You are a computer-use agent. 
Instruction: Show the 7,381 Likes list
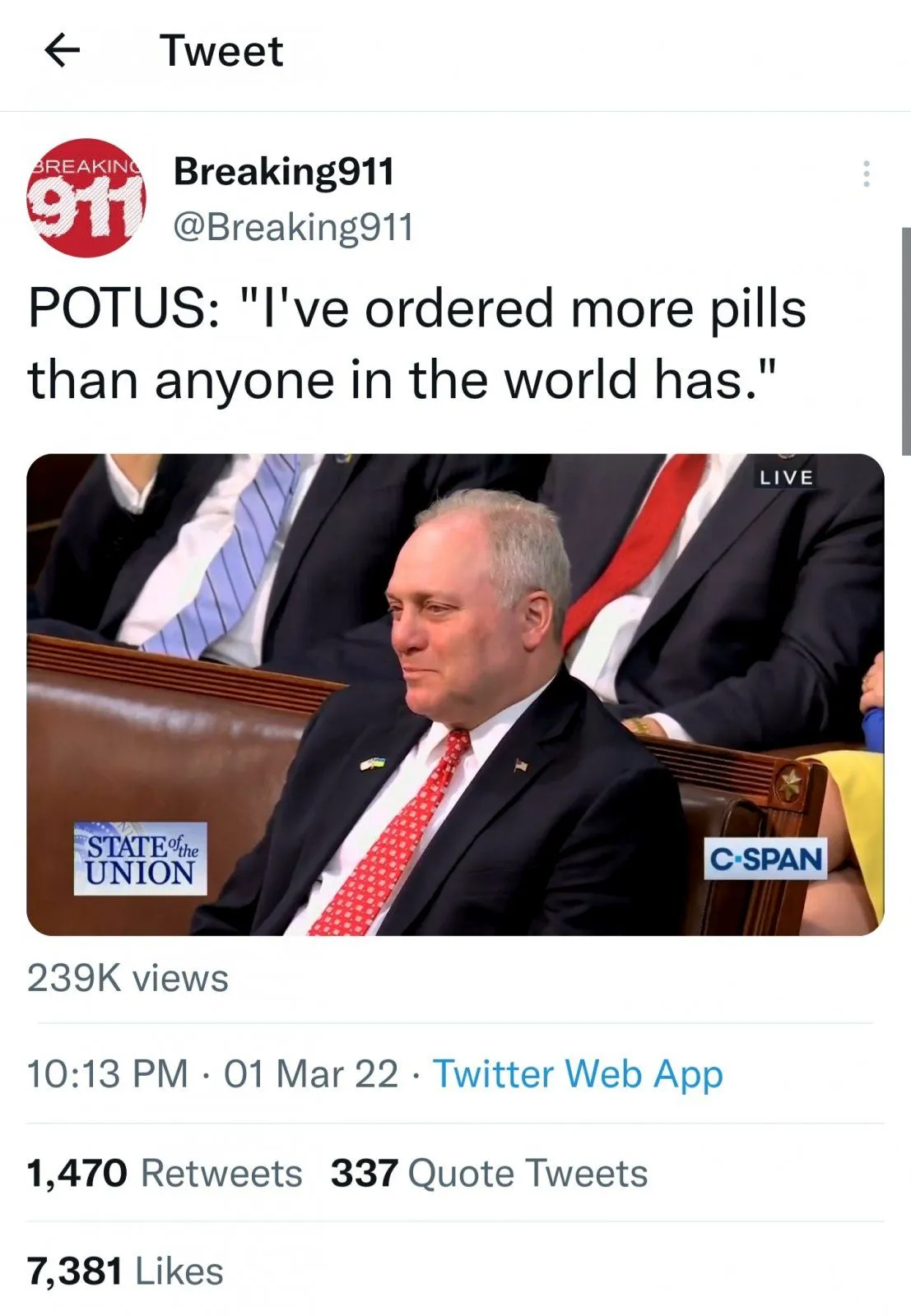[x=125, y=1271]
